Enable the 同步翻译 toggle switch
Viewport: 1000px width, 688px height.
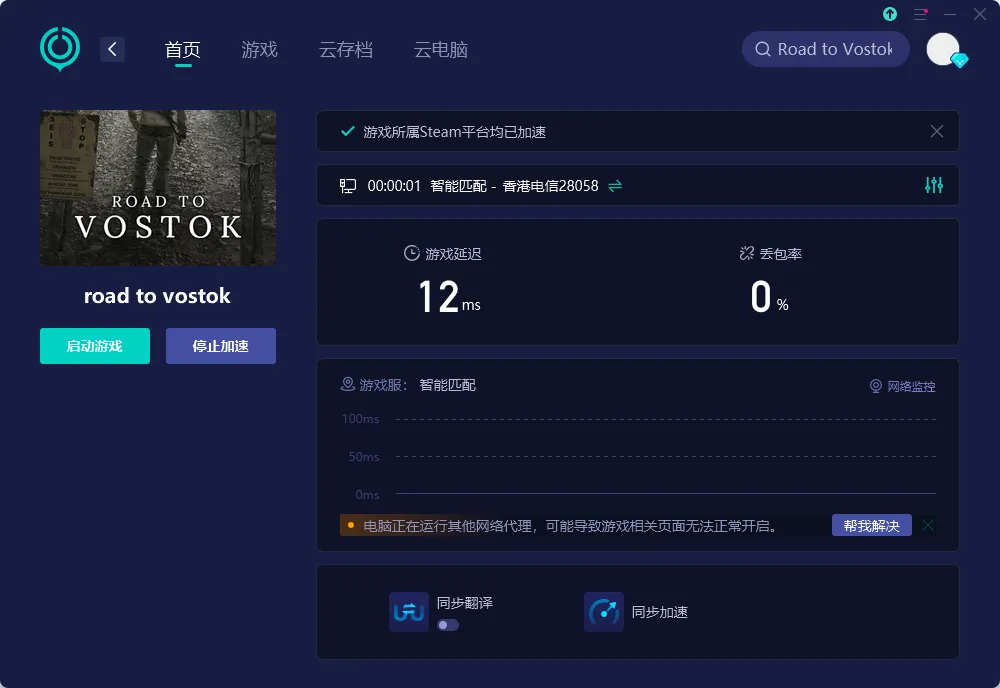pos(446,624)
